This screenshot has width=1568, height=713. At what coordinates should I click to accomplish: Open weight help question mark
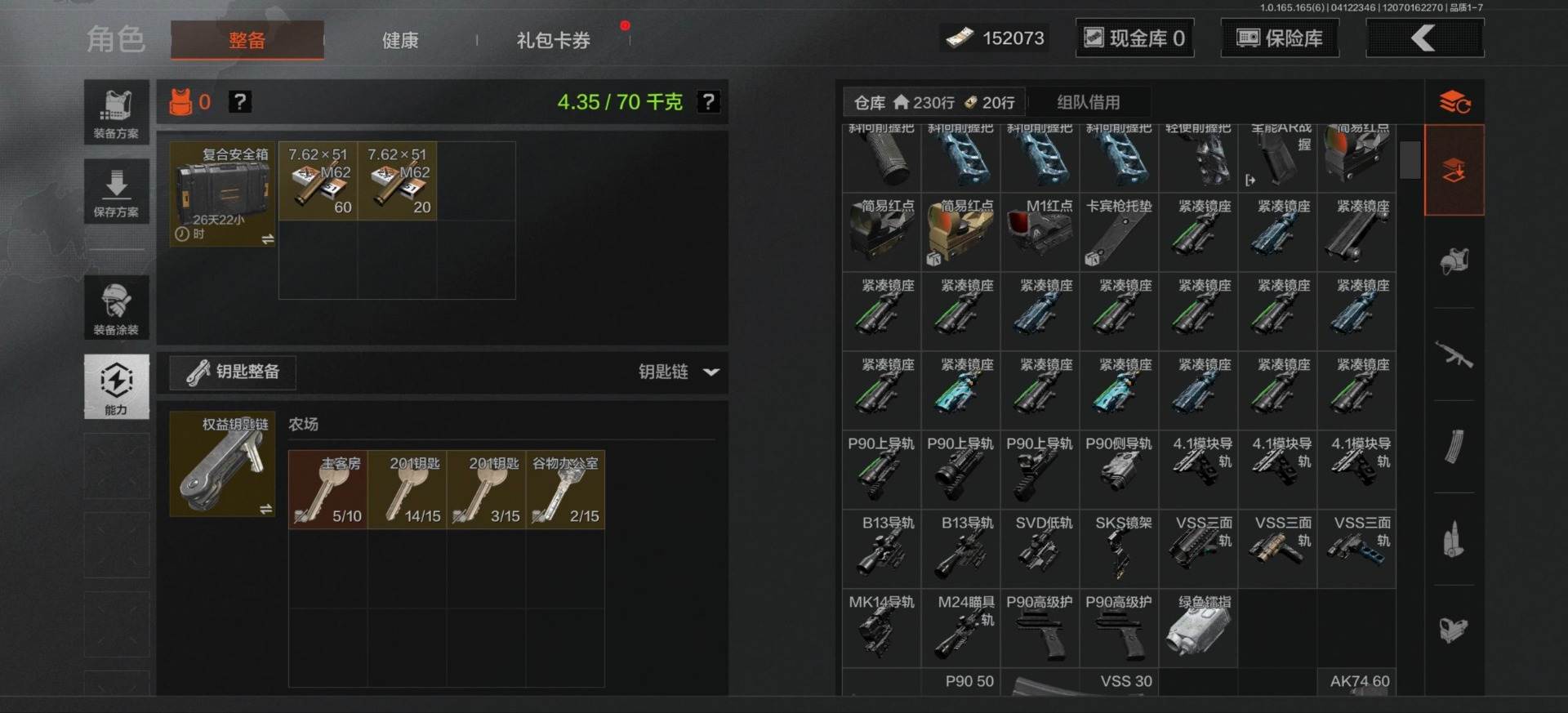click(708, 102)
